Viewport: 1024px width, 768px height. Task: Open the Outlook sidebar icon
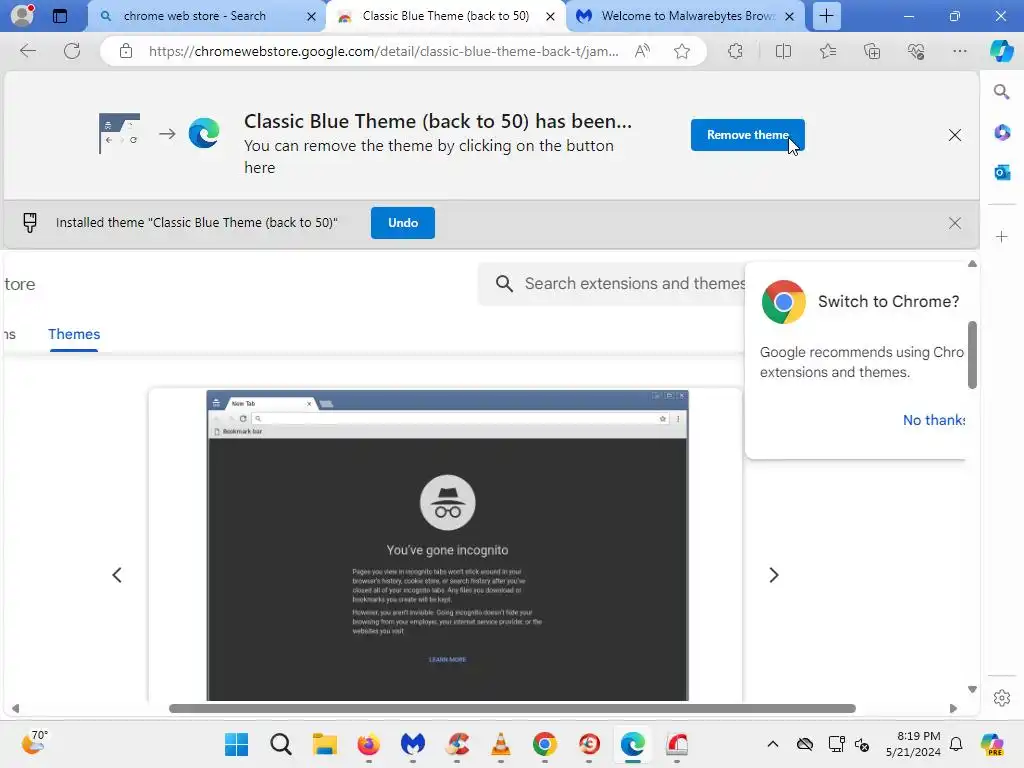[x=1002, y=172]
